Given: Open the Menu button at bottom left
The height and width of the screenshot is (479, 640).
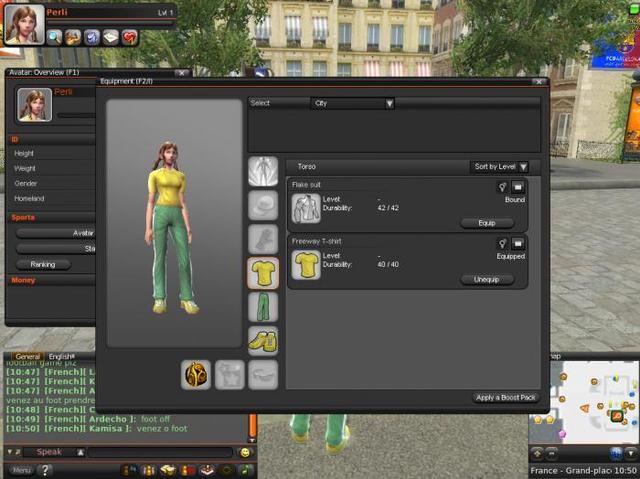Looking at the screenshot, I should 21,470.
